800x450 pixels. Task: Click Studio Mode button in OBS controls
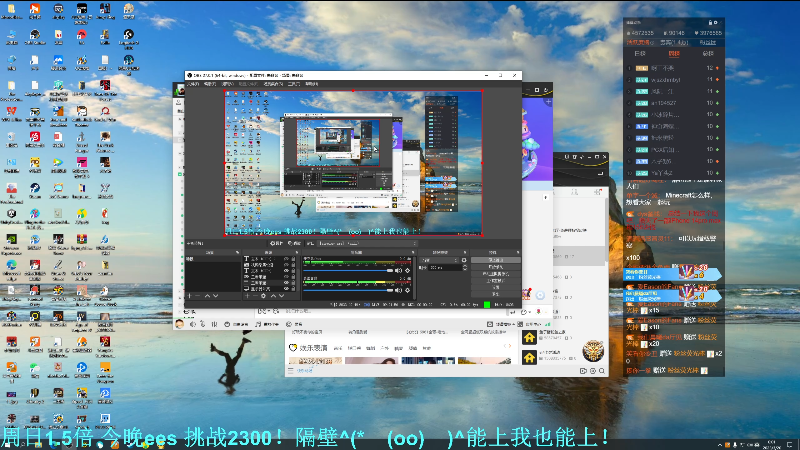(x=495, y=281)
